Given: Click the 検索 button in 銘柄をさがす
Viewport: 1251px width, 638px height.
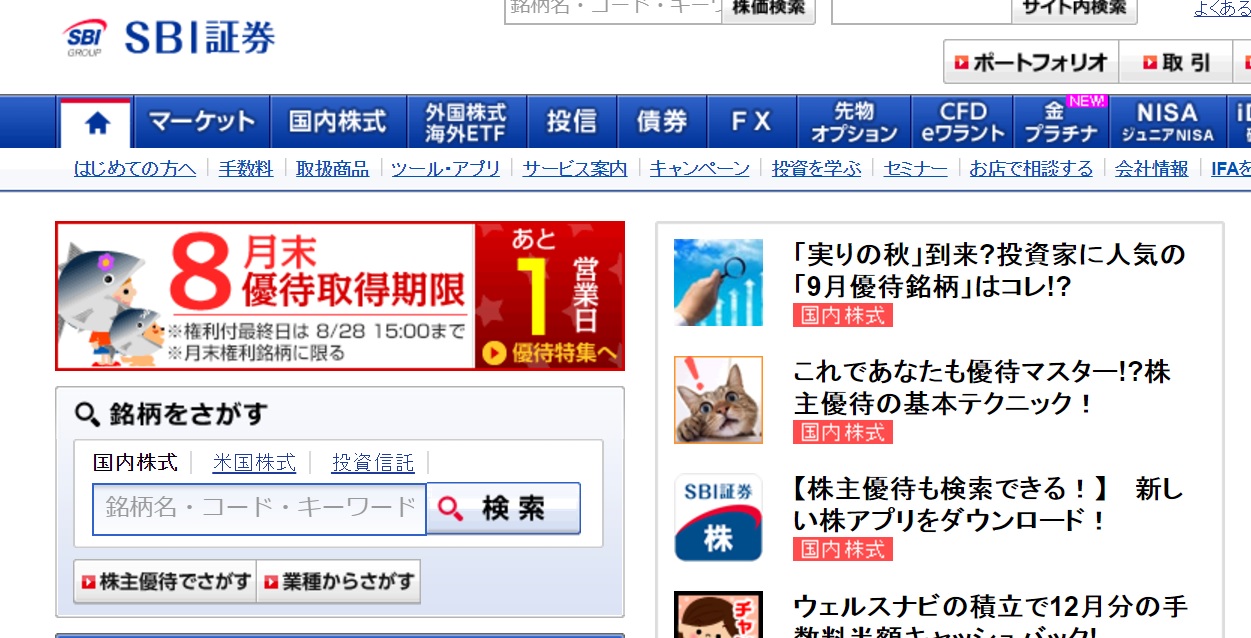Looking at the screenshot, I should (x=503, y=509).
